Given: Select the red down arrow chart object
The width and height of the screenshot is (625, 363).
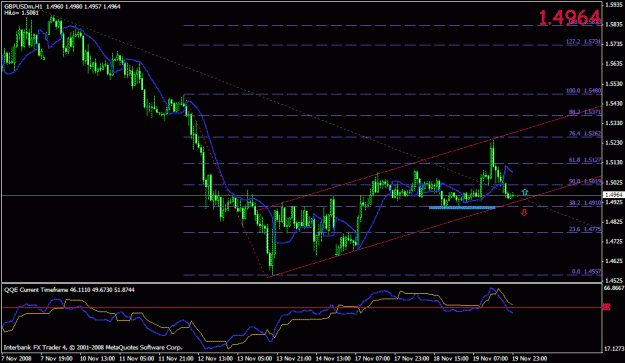Looking at the screenshot, I should coord(524,213).
